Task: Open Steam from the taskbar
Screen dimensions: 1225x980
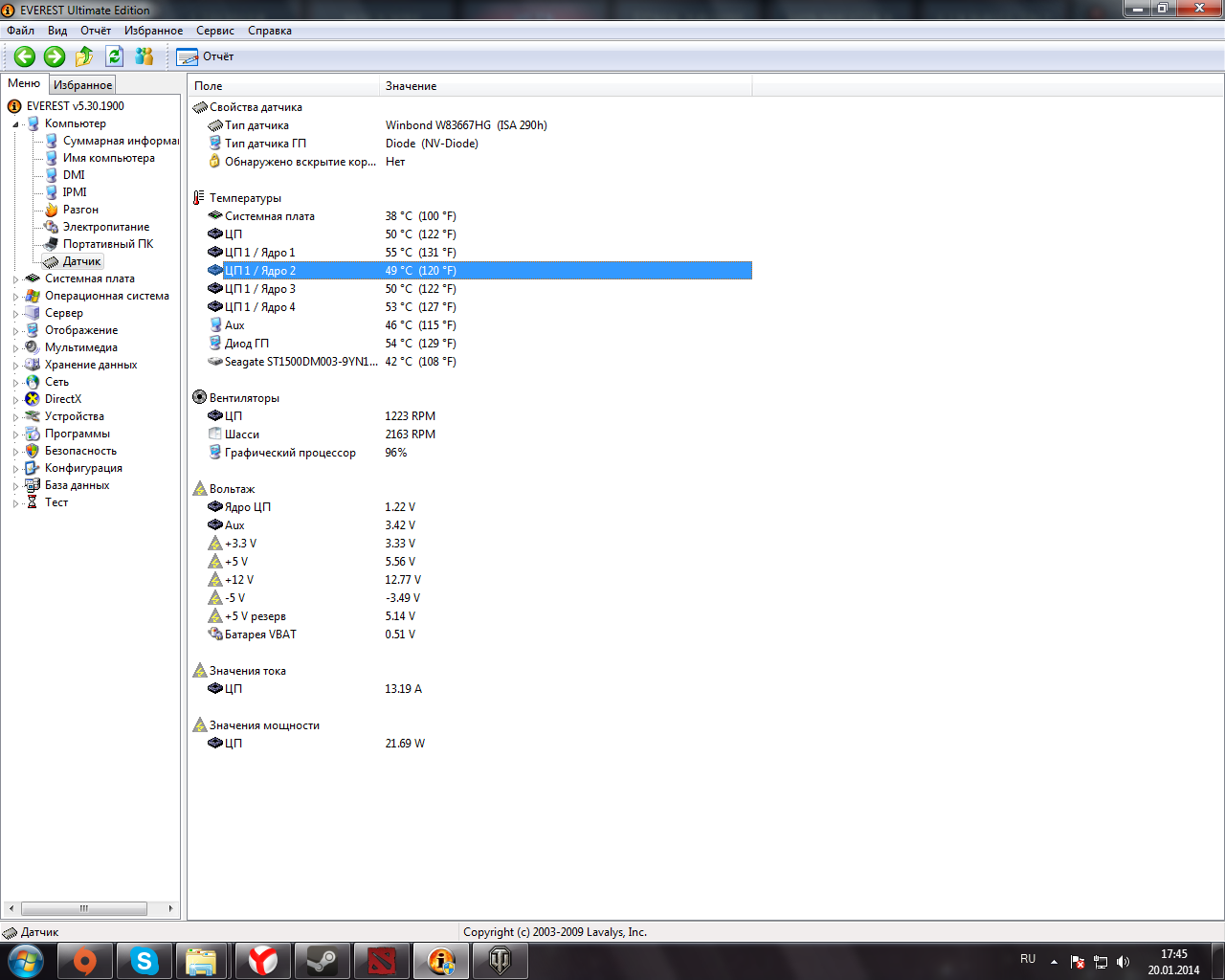Action: (x=322, y=961)
